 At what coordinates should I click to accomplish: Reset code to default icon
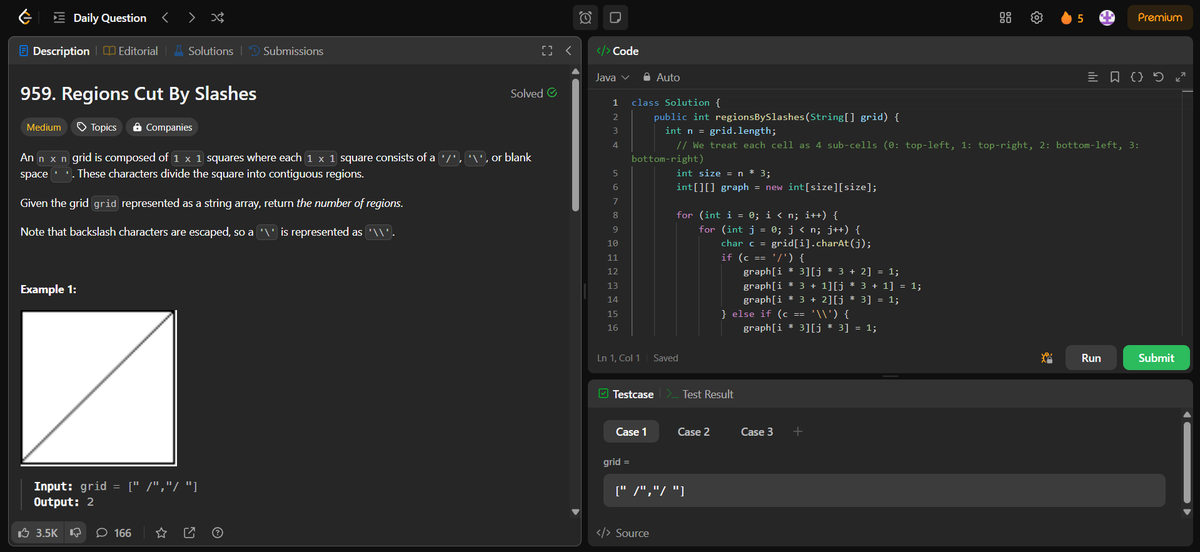1159,77
